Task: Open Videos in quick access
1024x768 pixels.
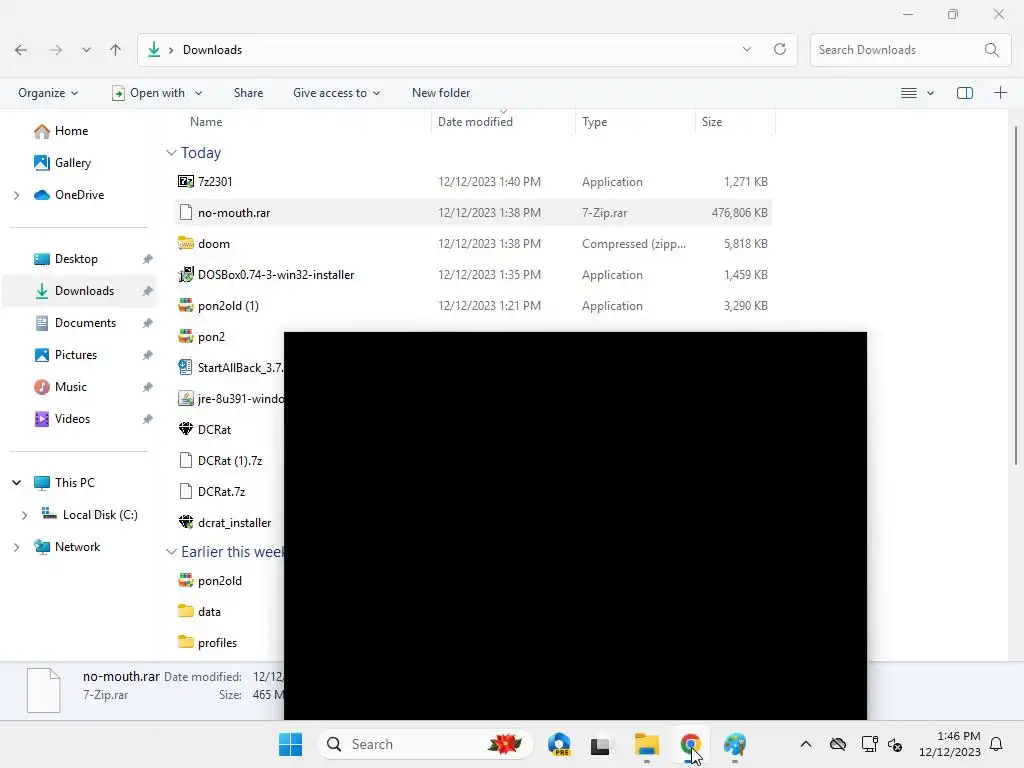Action: tap(62, 419)
